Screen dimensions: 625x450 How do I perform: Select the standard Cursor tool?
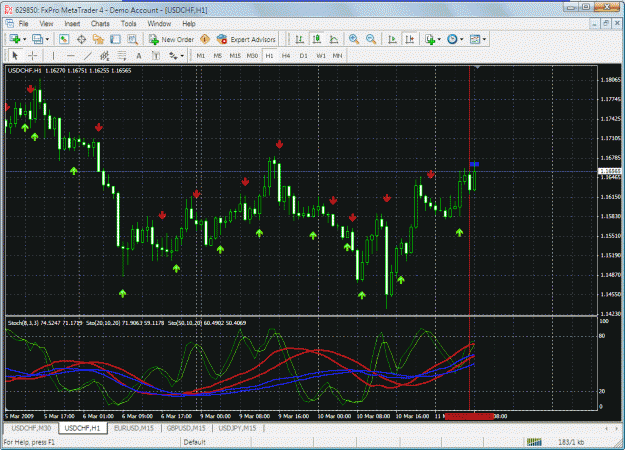(15, 56)
